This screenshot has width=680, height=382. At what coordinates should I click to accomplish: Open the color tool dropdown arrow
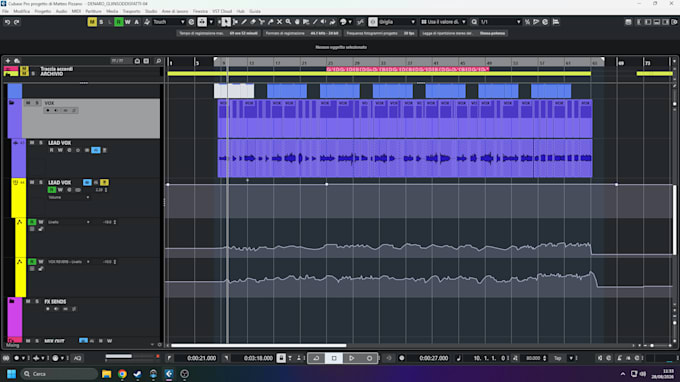350,22
